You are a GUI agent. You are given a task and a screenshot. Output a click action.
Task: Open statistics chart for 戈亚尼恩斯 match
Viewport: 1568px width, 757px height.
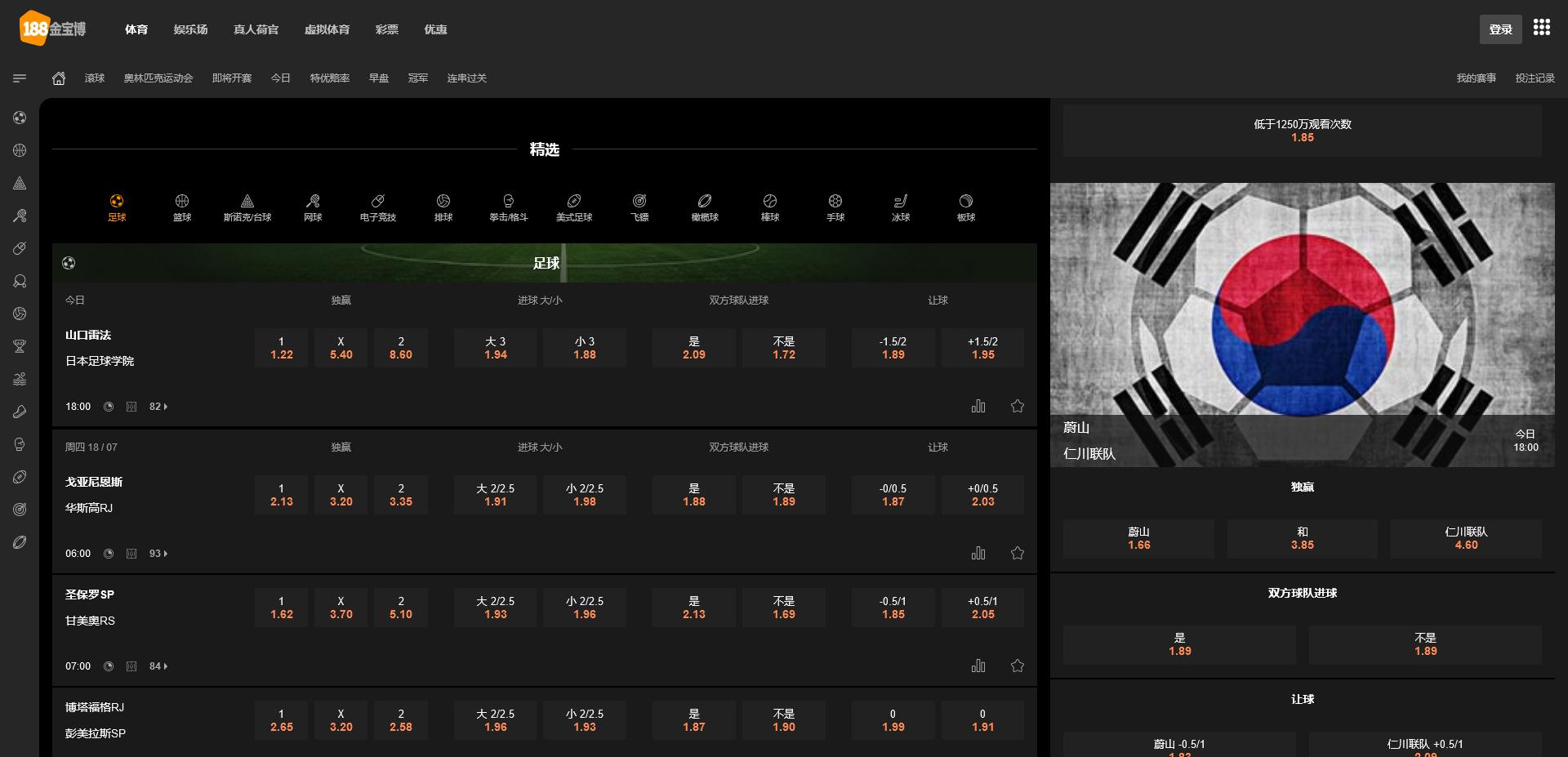(978, 553)
